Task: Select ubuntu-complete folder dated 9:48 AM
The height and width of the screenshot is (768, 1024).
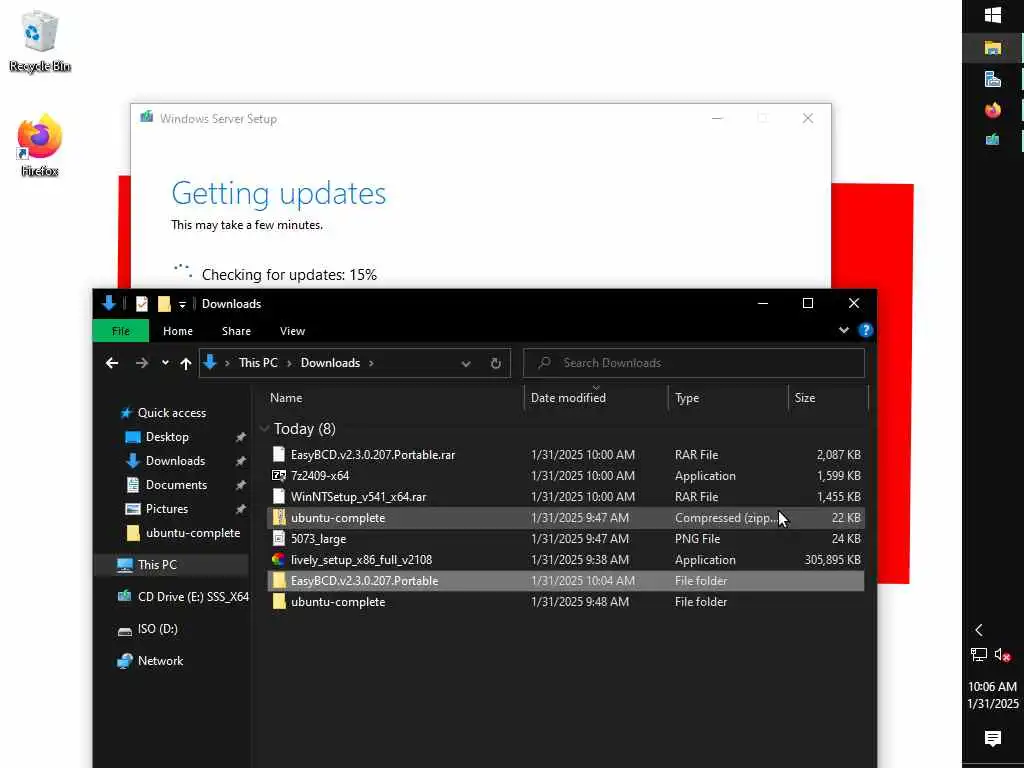Action: click(566, 601)
